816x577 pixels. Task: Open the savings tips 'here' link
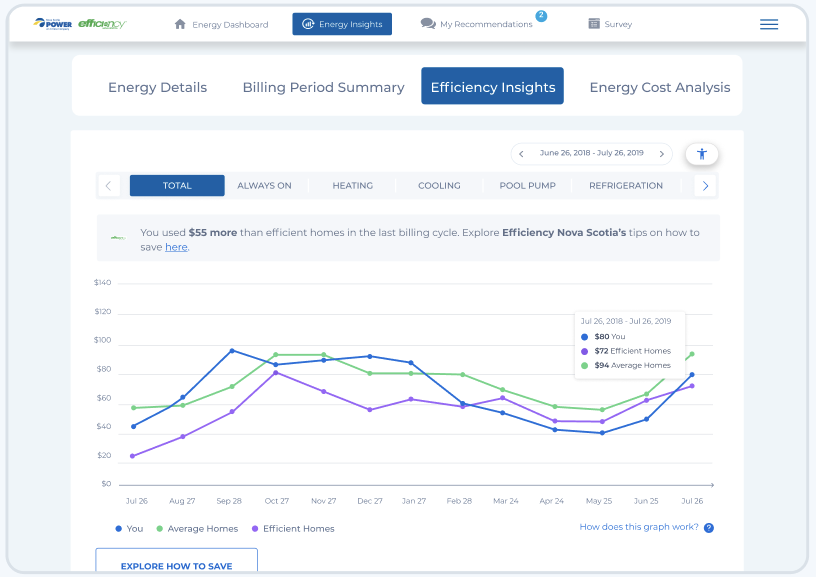tap(176, 246)
